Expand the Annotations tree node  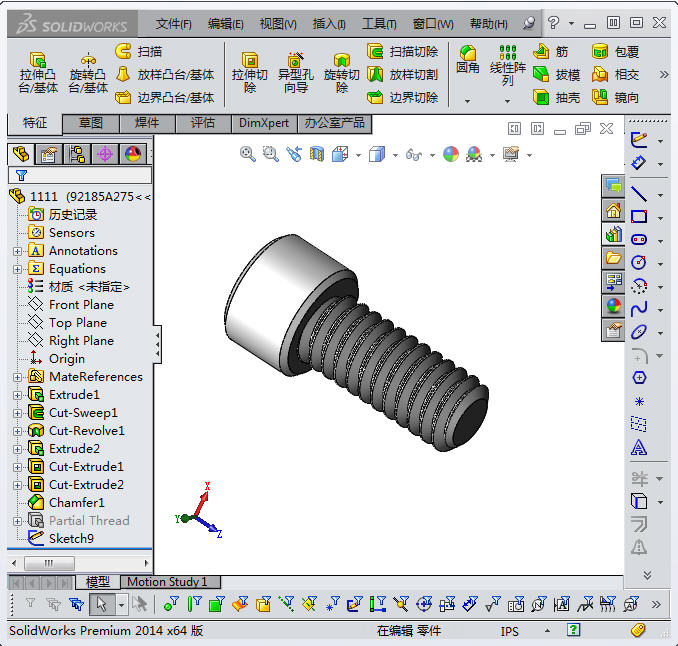click(17, 251)
